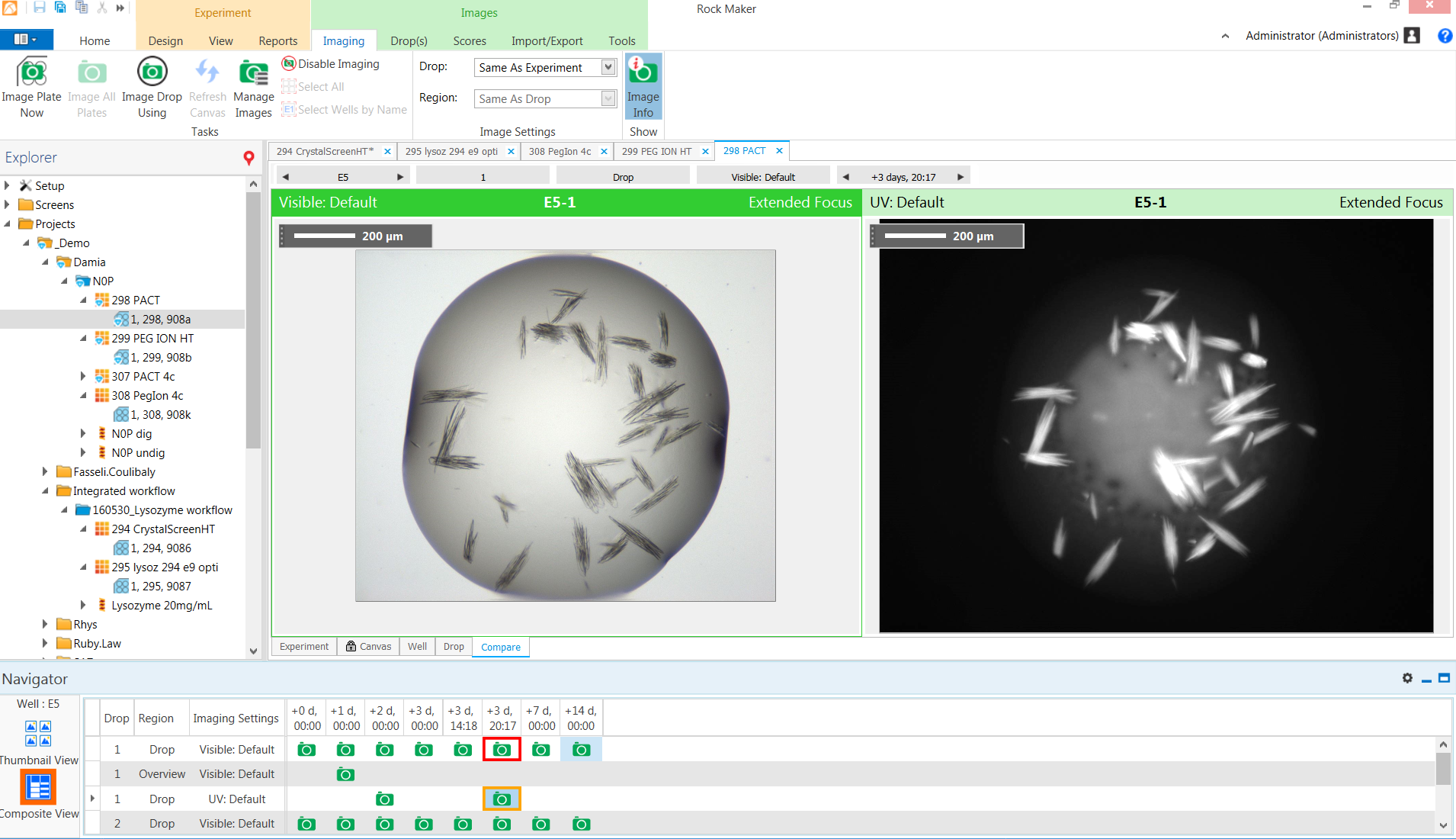The image size is (1456, 839).
Task: Click the Image Plate Now icon
Action: (31, 74)
